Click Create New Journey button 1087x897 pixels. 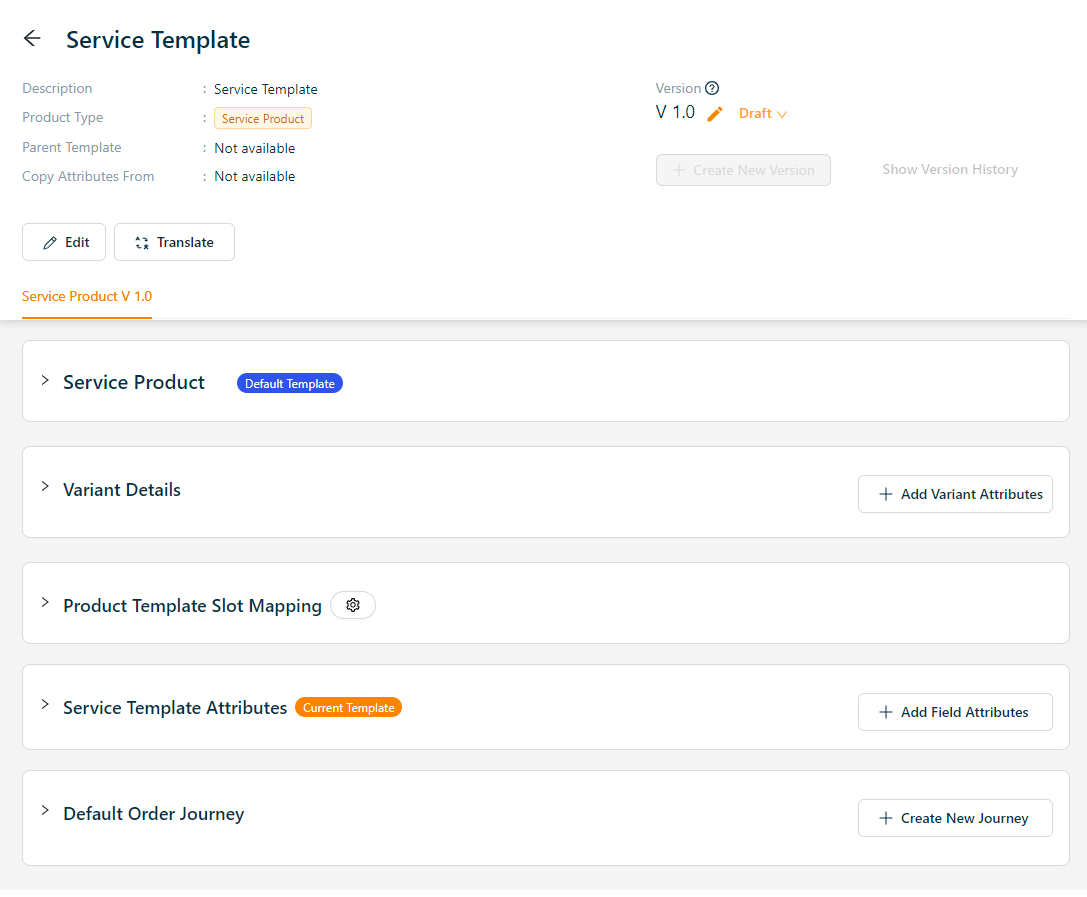pos(955,818)
